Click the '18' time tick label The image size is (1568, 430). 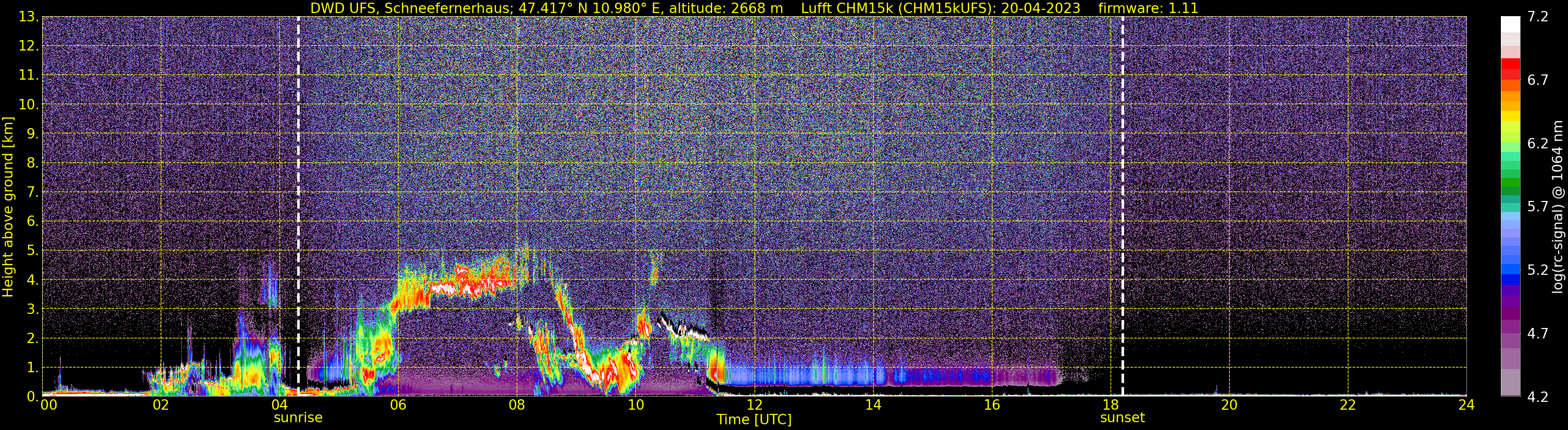pyautogui.click(x=1110, y=405)
